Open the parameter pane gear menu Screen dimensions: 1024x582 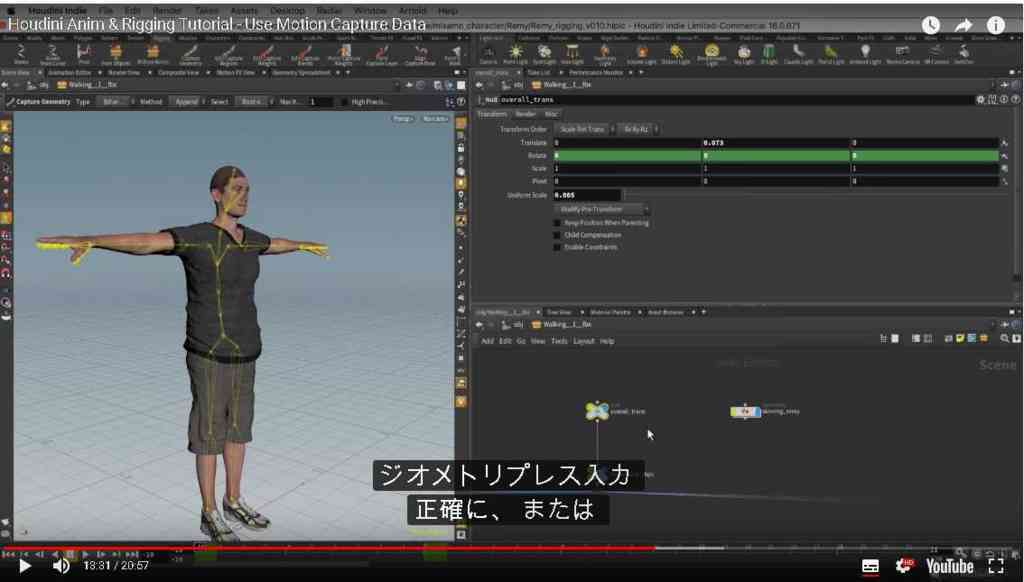[980, 99]
